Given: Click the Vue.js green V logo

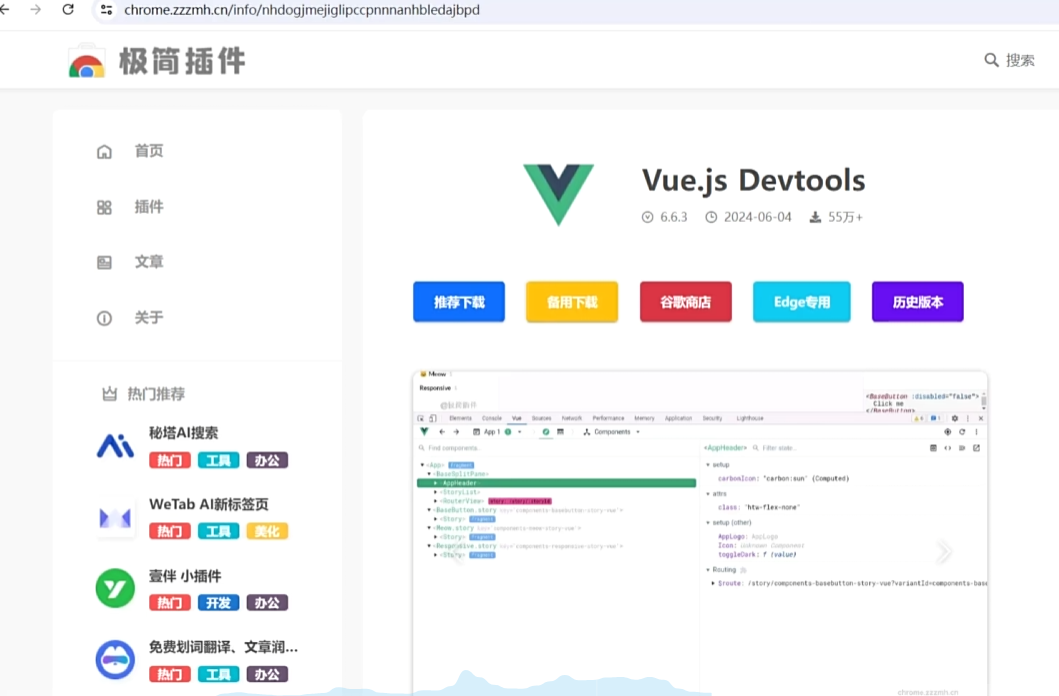Looking at the screenshot, I should tap(559, 194).
